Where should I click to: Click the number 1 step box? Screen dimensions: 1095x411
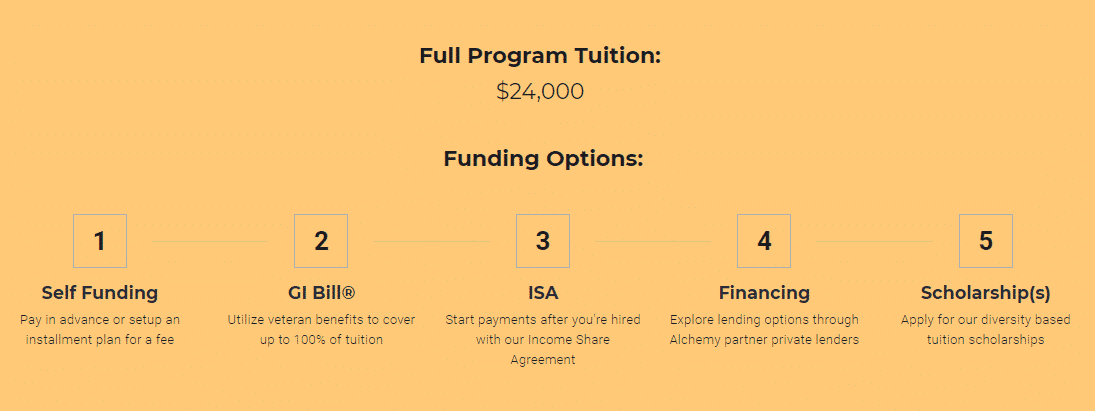click(x=100, y=241)
